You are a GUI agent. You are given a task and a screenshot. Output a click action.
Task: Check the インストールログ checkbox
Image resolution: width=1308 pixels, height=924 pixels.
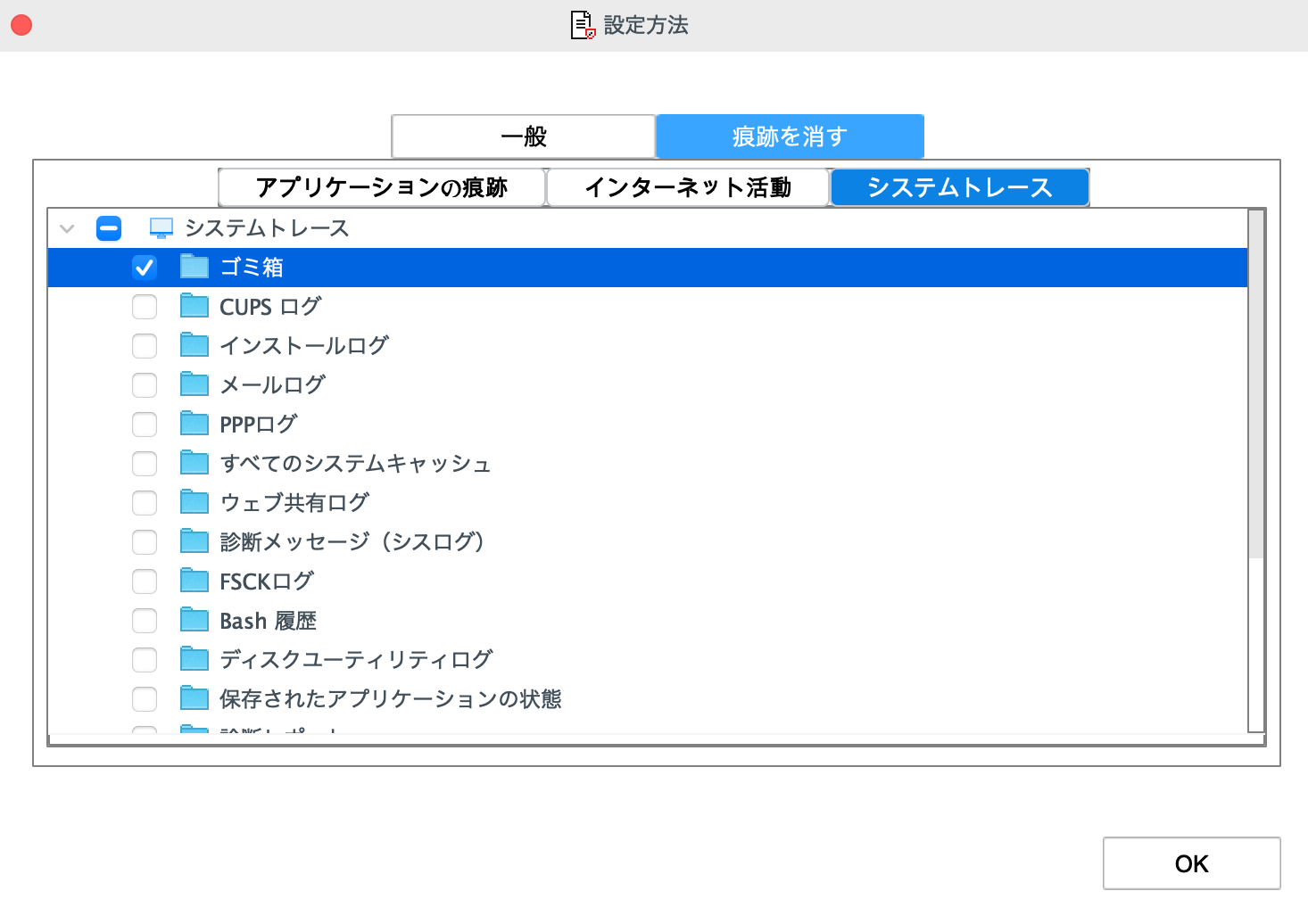coord(145,345)
